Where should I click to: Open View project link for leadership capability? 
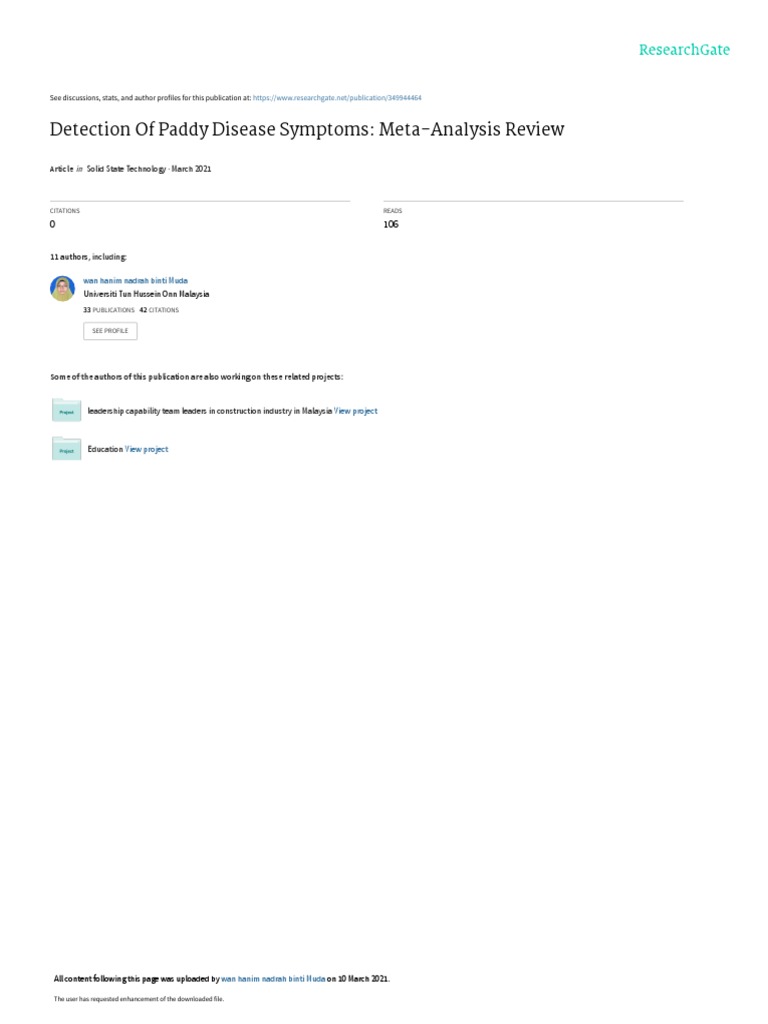tap(356, 411)
